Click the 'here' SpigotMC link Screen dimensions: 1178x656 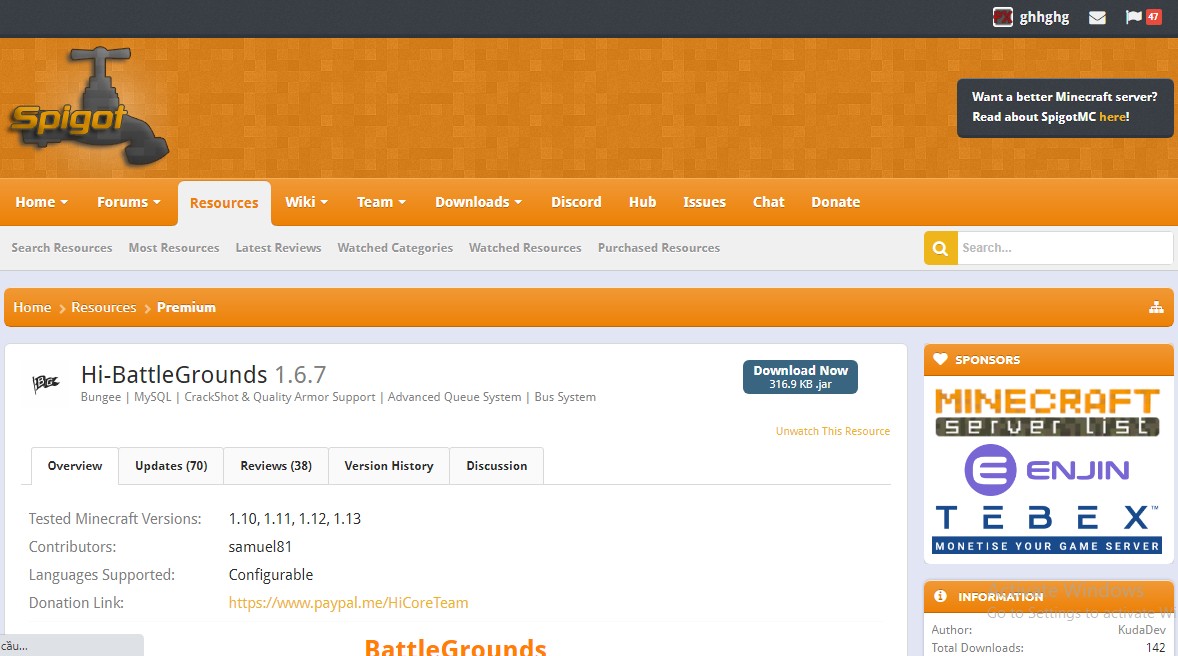click(1112, 117)
